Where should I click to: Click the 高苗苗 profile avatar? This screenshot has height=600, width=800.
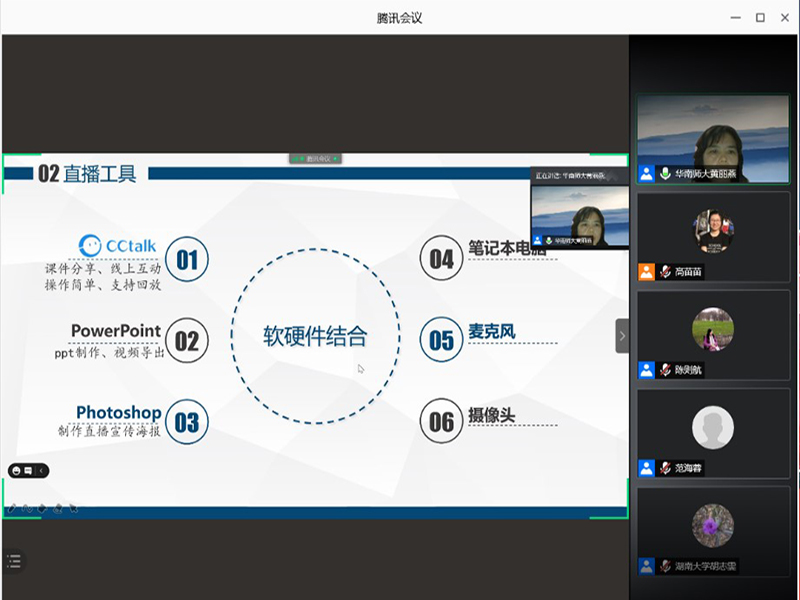tap(713, 231)
